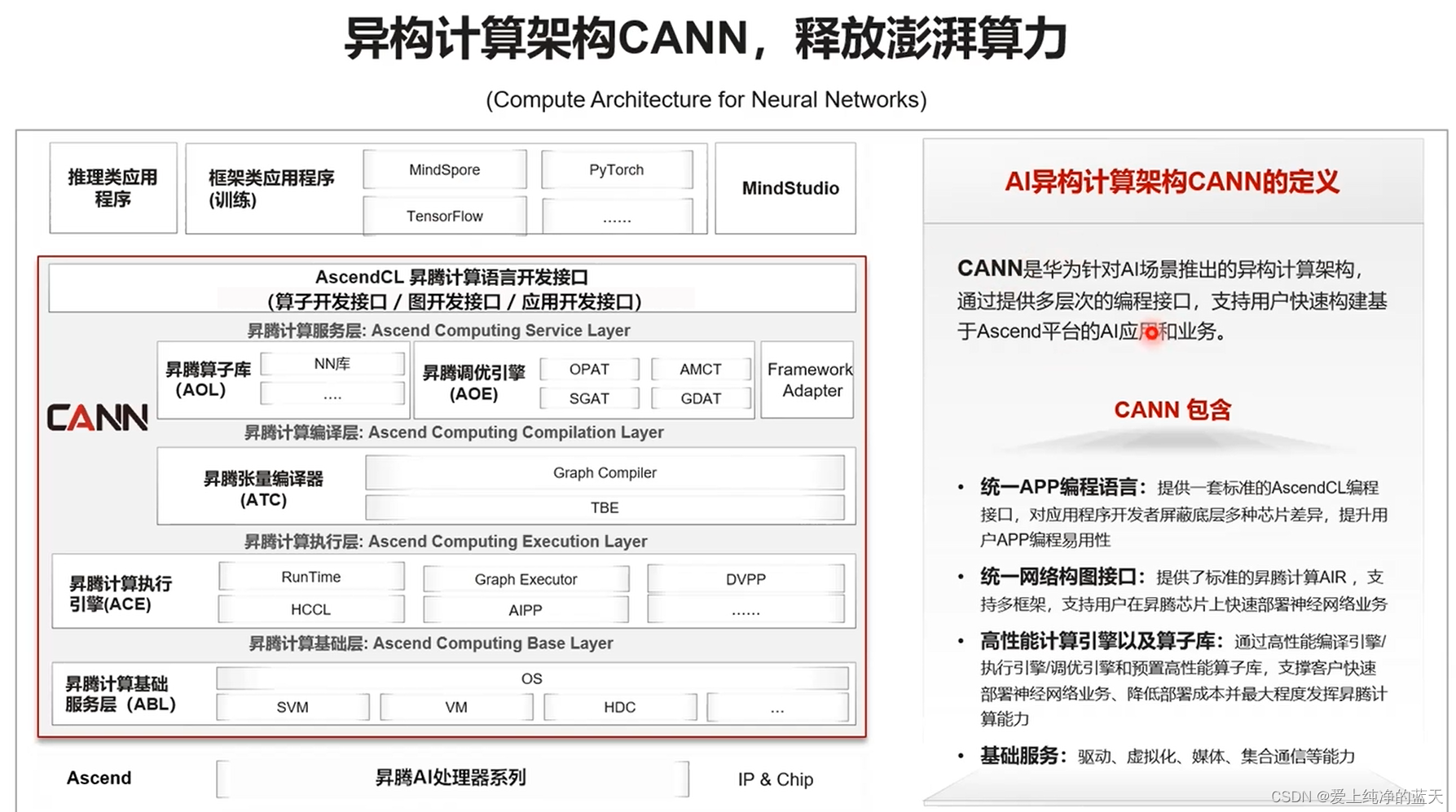Click the AMCT box

[701, 369]
